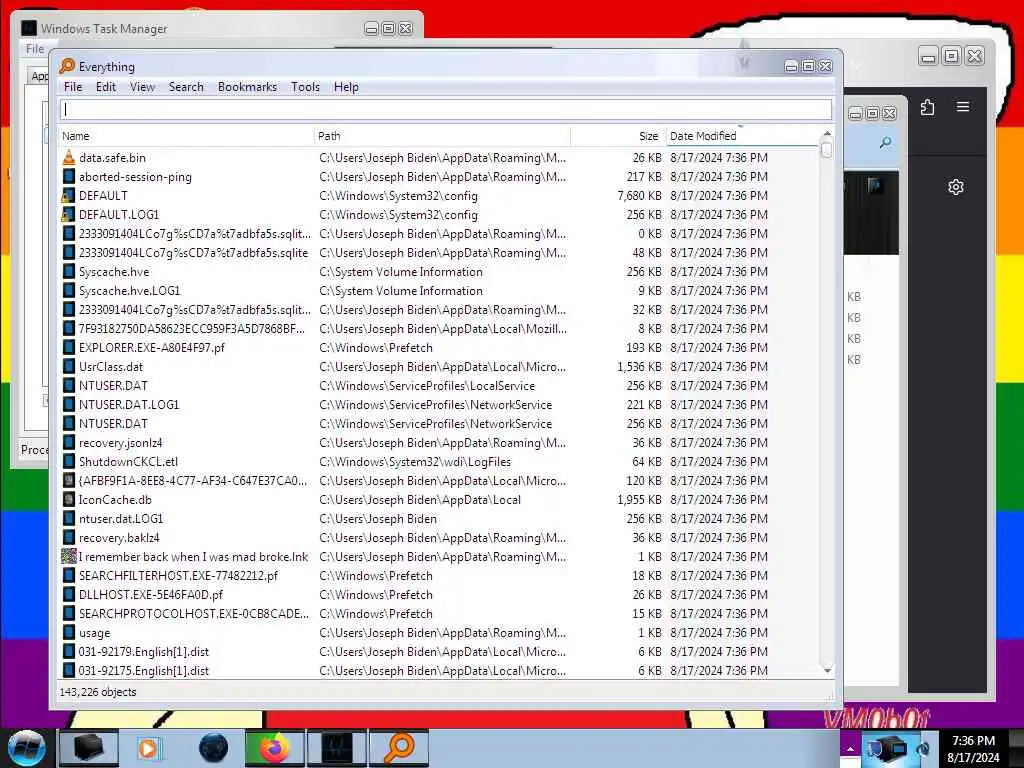
Task: Open the dark globe taskbar icon
Action: [x=213, y=748]
